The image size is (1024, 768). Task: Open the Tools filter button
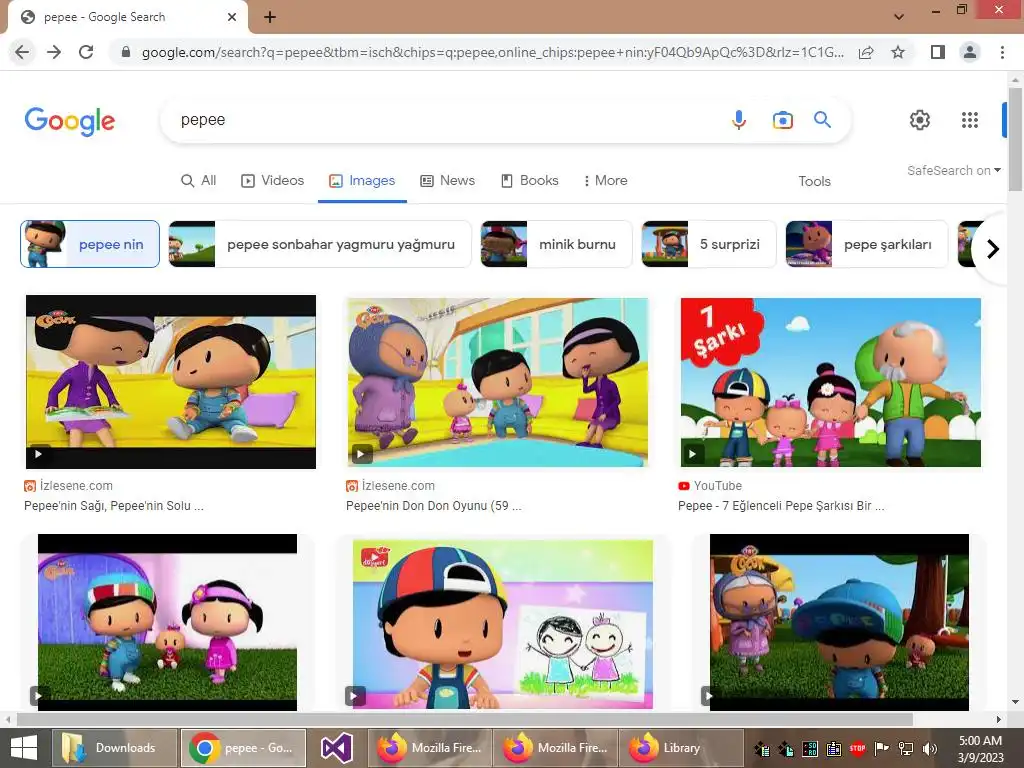(x=814, y=181)
